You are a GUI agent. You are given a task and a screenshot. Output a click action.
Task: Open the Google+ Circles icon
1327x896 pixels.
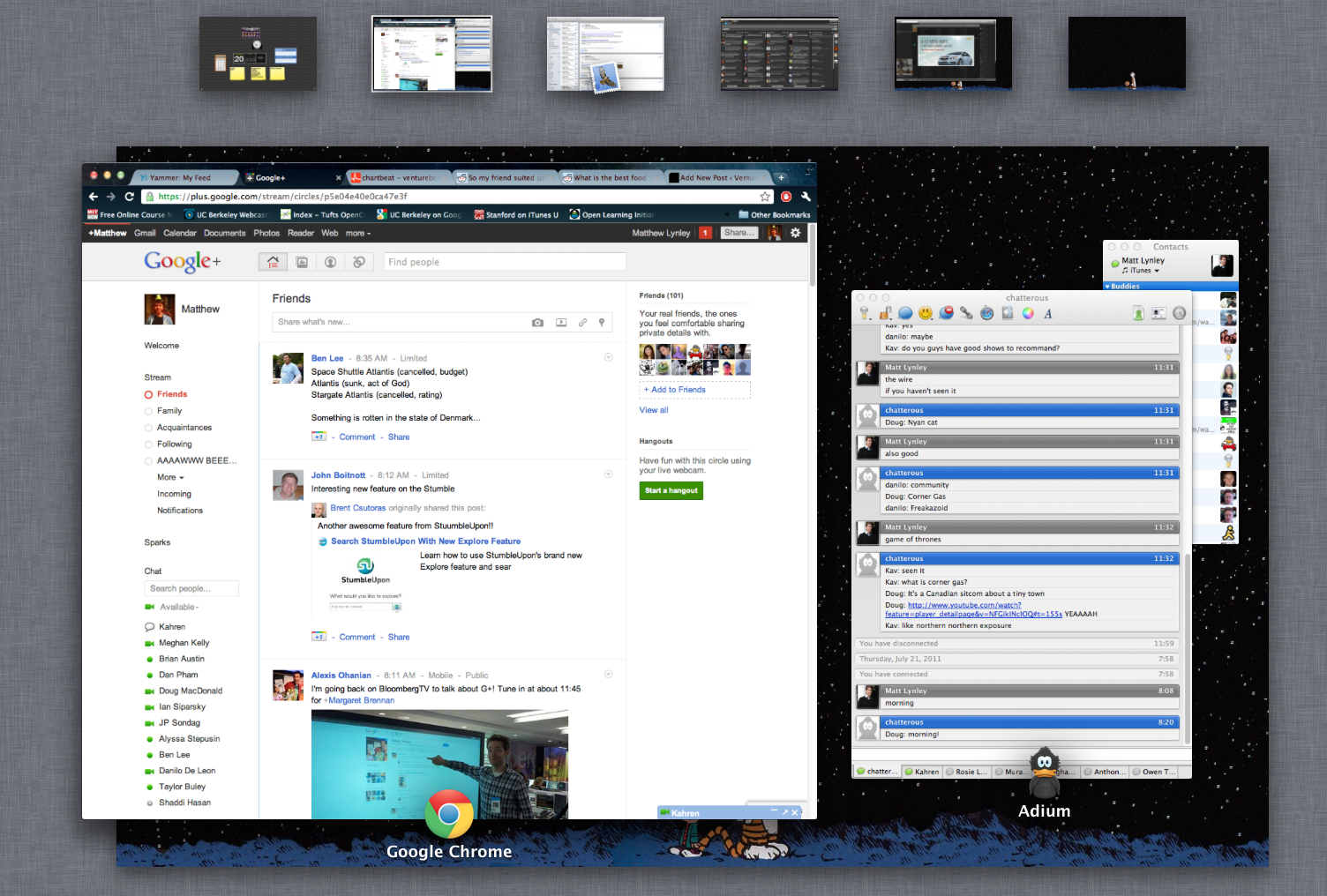point(359,262)
